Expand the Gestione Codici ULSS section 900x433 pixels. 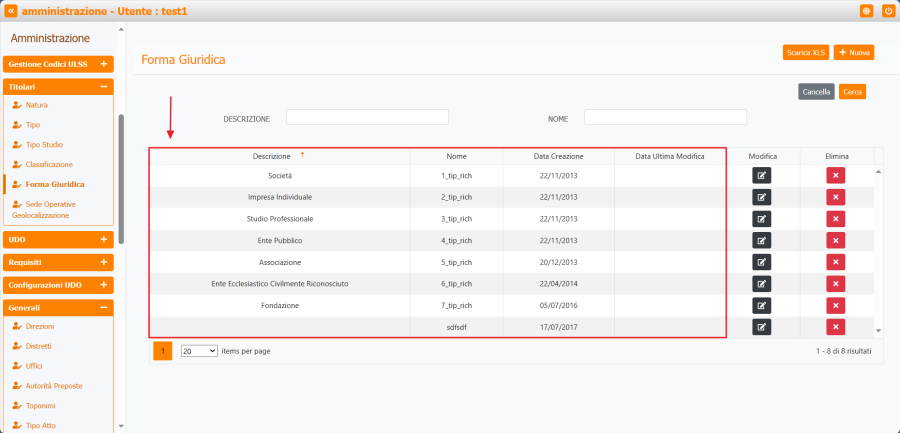pyautogui.click(x=103, y=64)
